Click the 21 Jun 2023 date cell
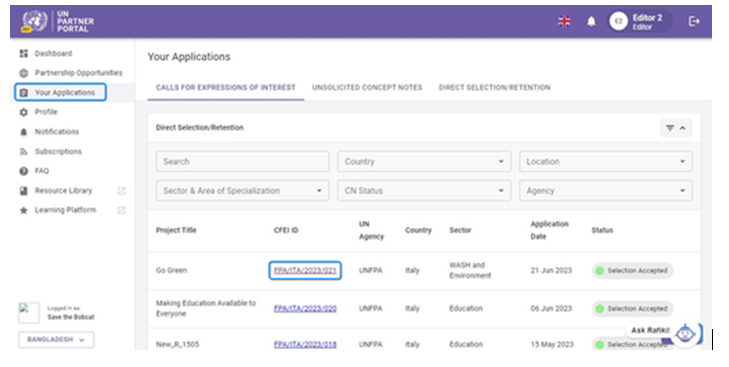Screen dimensions: 729x367 (x=551, y=270)
